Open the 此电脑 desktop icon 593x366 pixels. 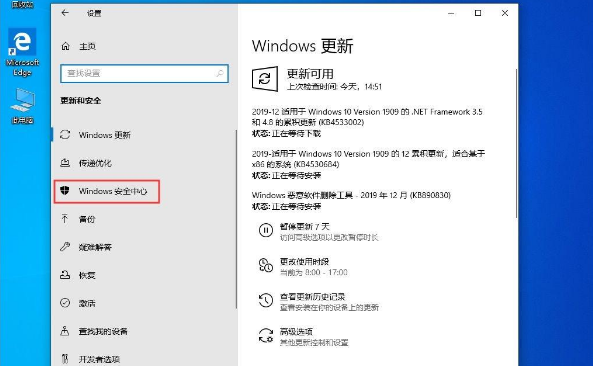(22, 106)
